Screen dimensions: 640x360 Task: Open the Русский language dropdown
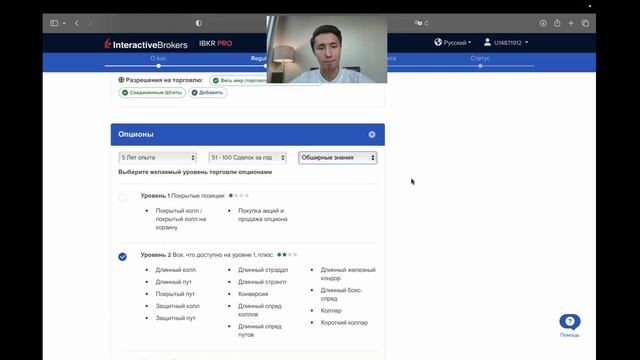[457, 42]
